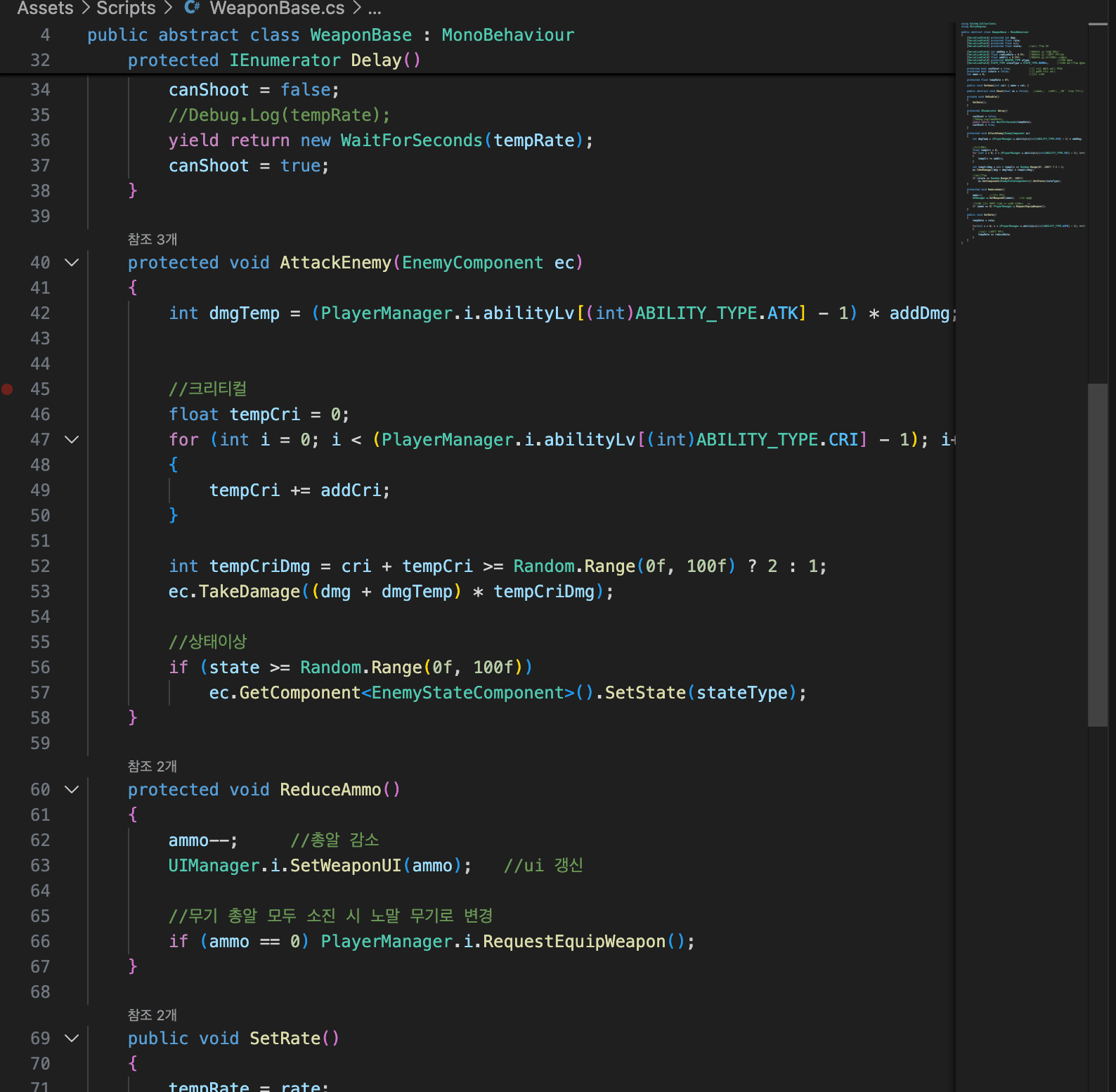Click 'EnemyComponent' parameter type on line 40

[472, 262]
